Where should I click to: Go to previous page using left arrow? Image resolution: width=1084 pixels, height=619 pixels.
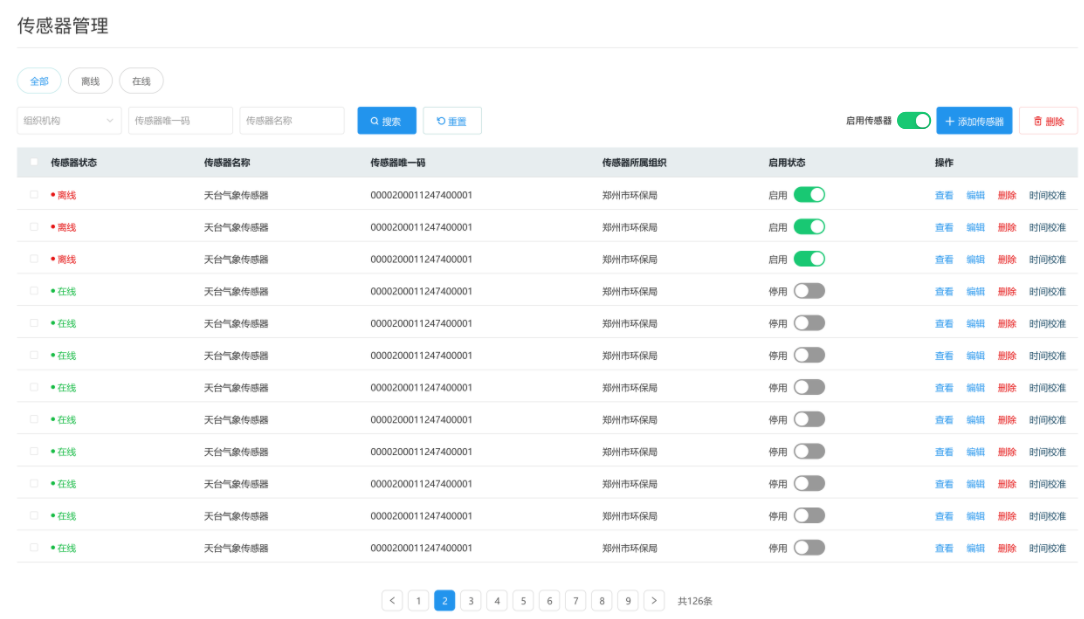(x=392, y=600)
